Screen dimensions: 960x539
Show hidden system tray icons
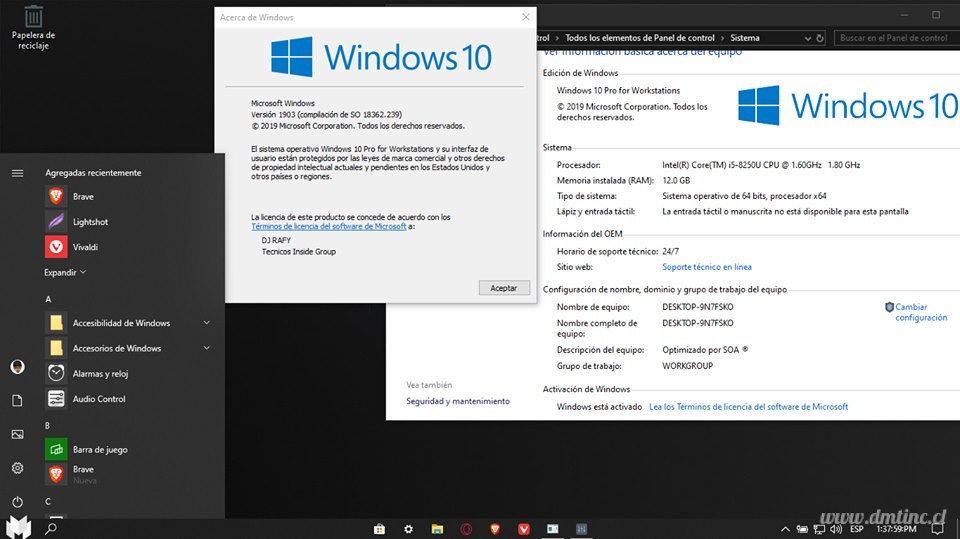[785, 529]
